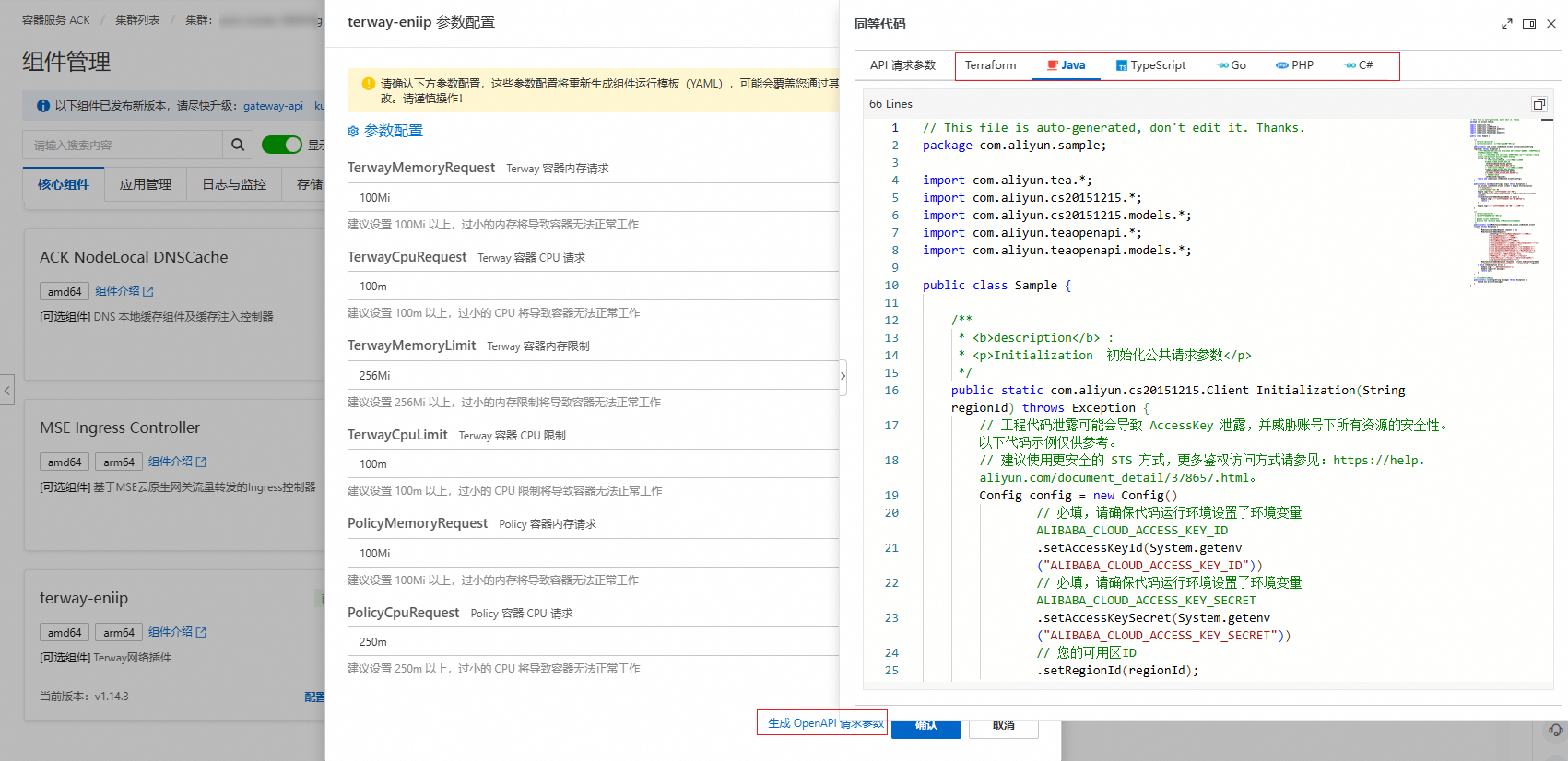Switch to Terraform code tab
This screenshot has width=1568, height=761.
[990, 65]
